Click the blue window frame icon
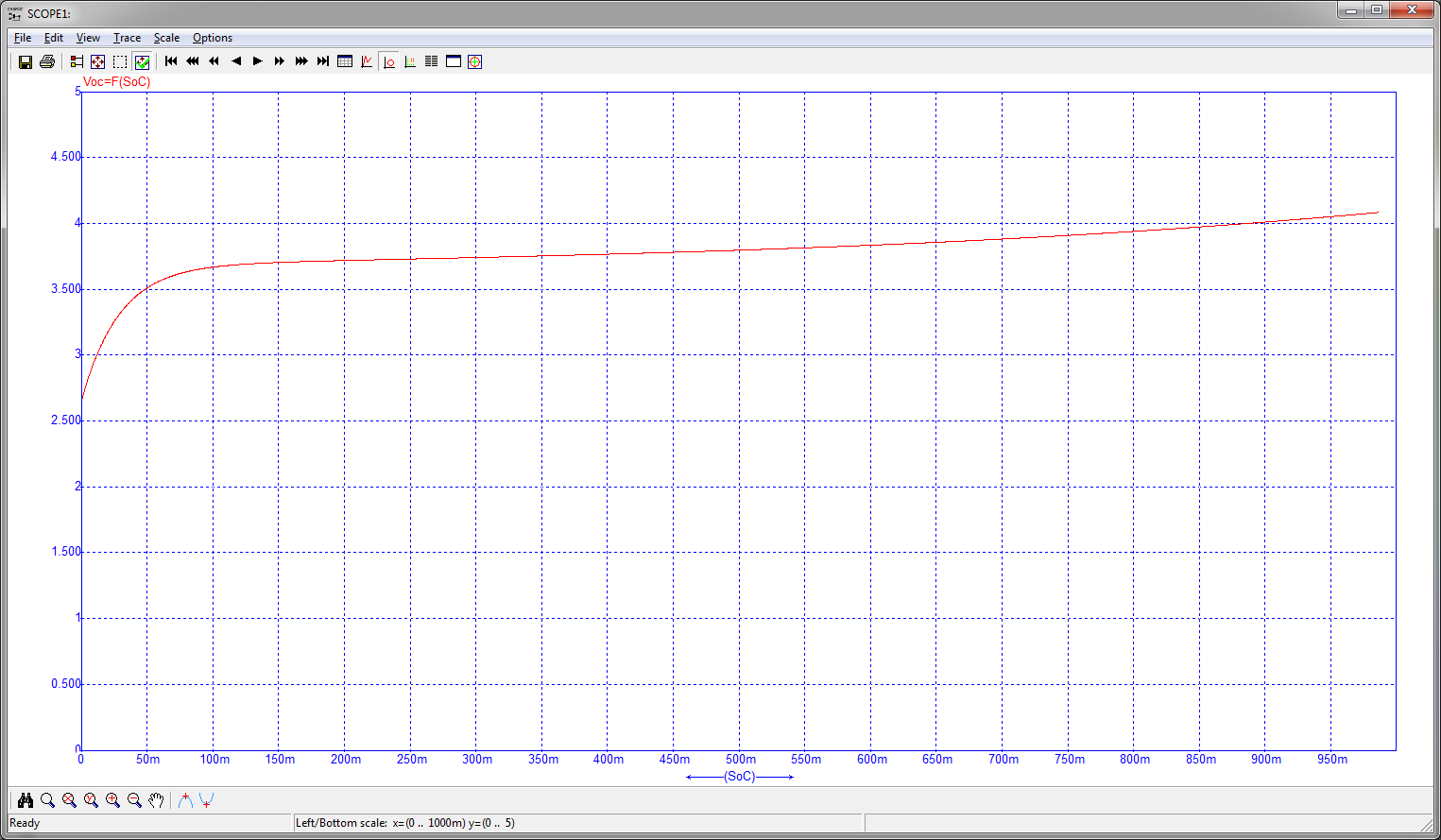Viewport: 1441px width, 840px height. (x=454, y=61)
